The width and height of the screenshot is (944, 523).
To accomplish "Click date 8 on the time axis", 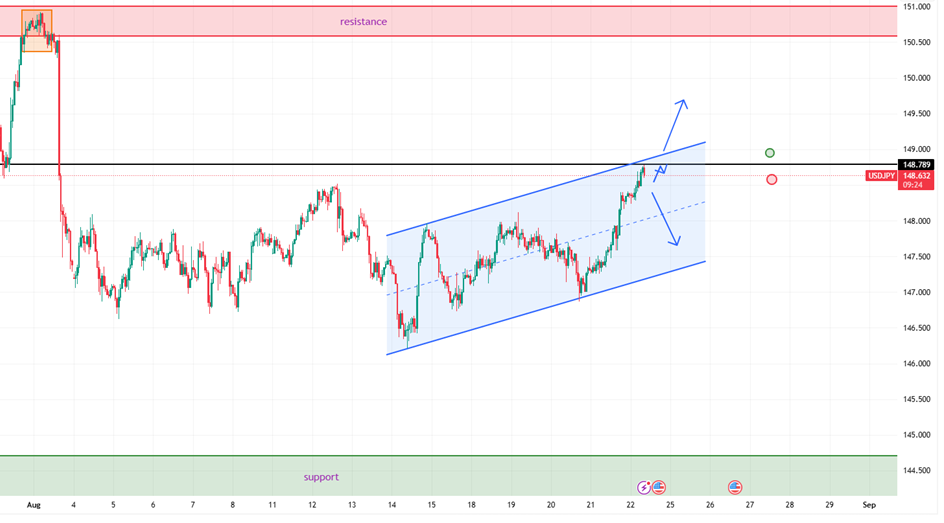I will click(x=232, y=505).
